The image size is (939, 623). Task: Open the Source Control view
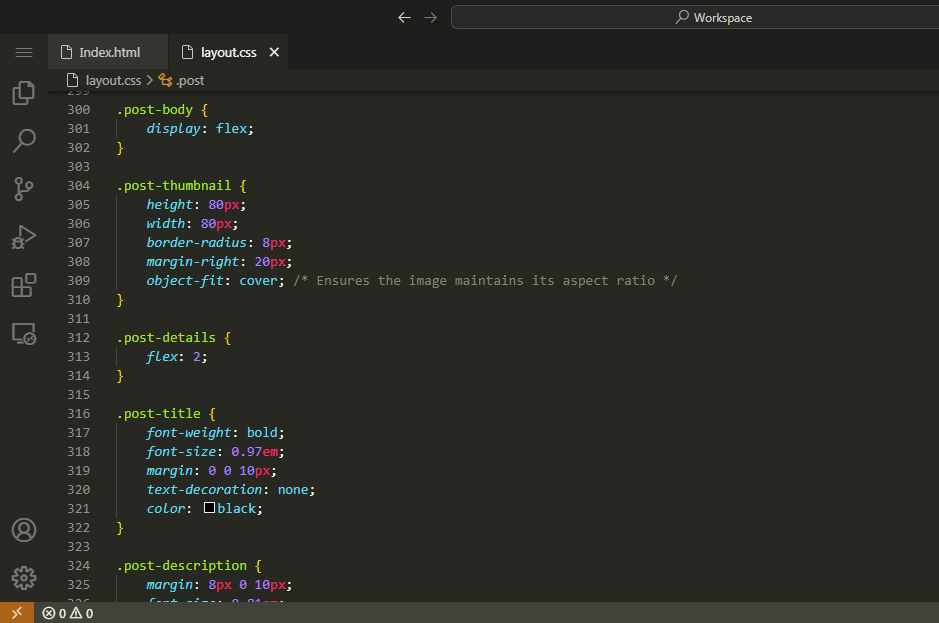(x=23, y=189)
